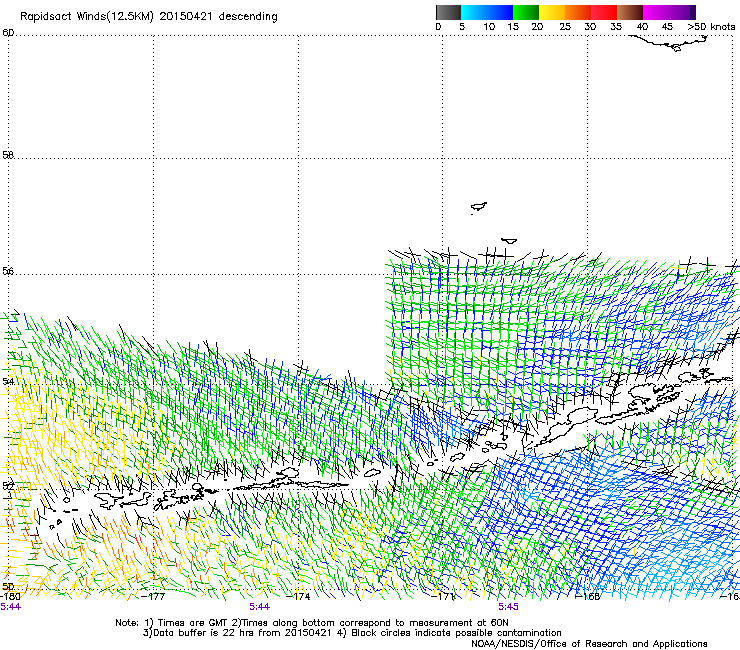Click the latitude label 50
The image size is (740, 650).
[8, 586]
